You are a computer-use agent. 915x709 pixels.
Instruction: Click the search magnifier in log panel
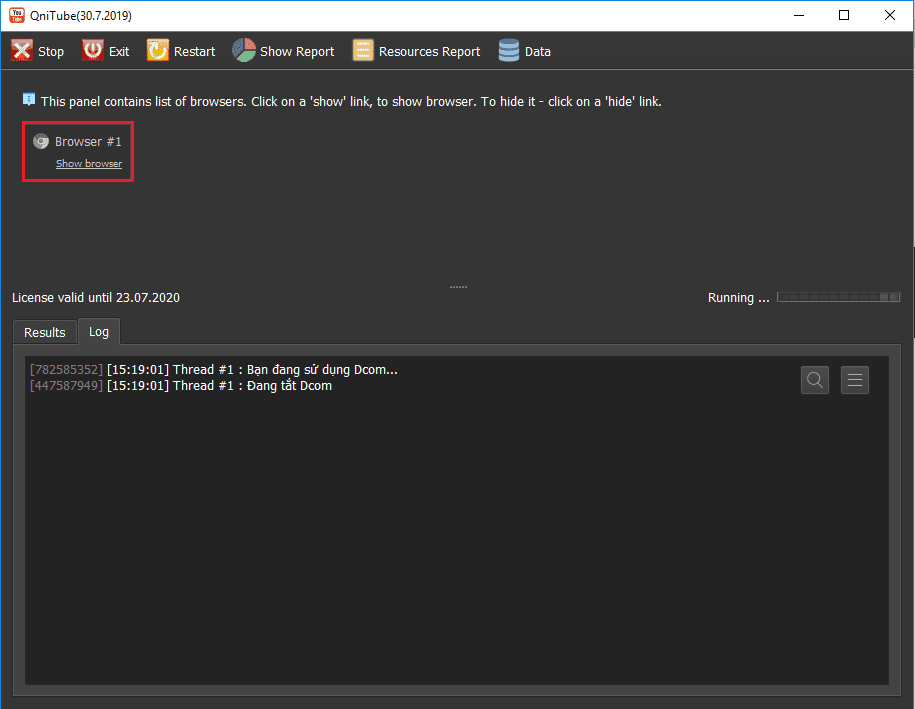[815, 380]
